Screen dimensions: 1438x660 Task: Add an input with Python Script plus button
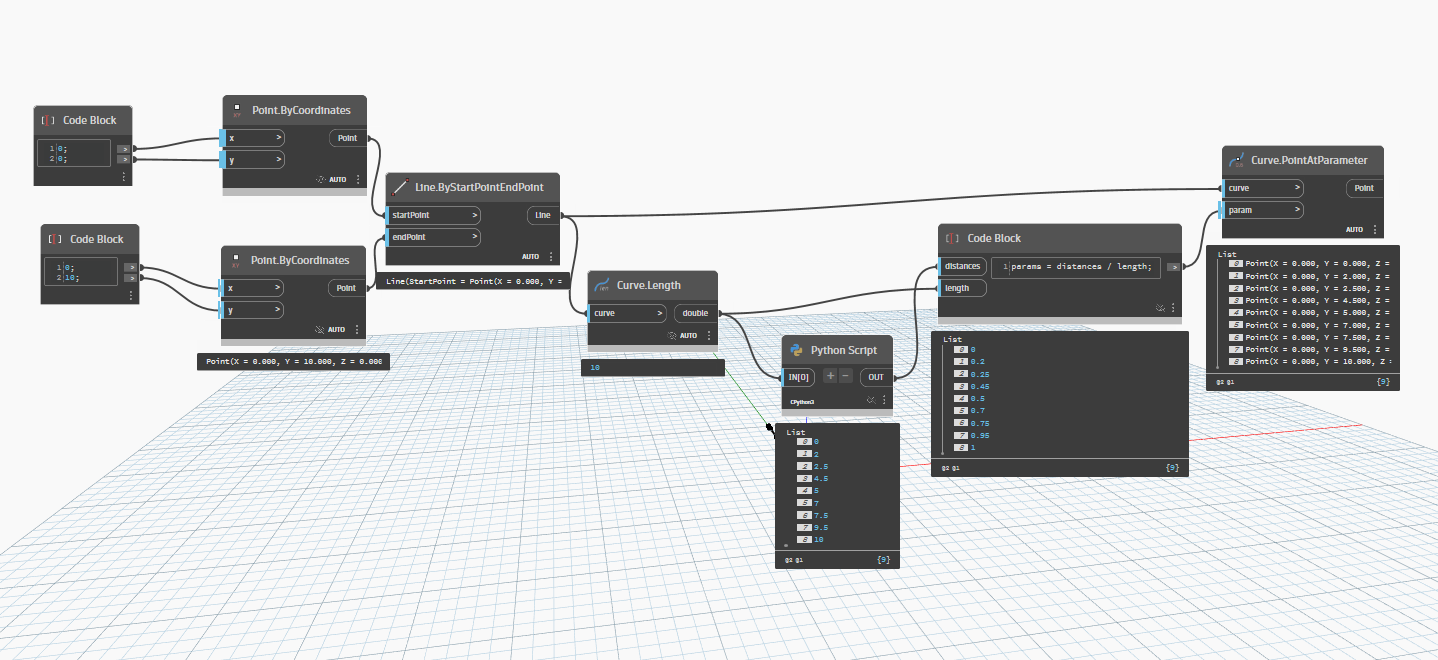[x=830, y=376]
